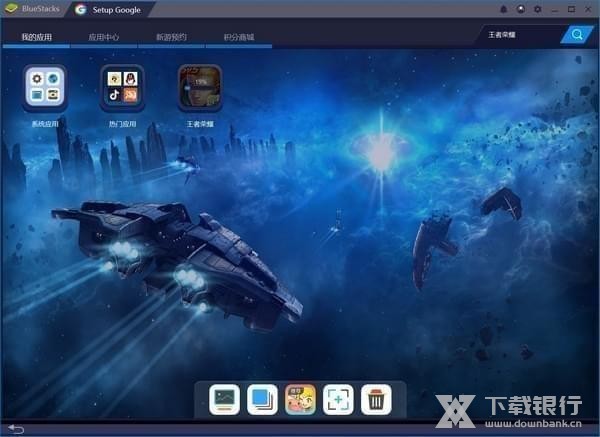Open the multi-instance icon in the dock
Screen dimensions: 600x437
tap(262, 399)
